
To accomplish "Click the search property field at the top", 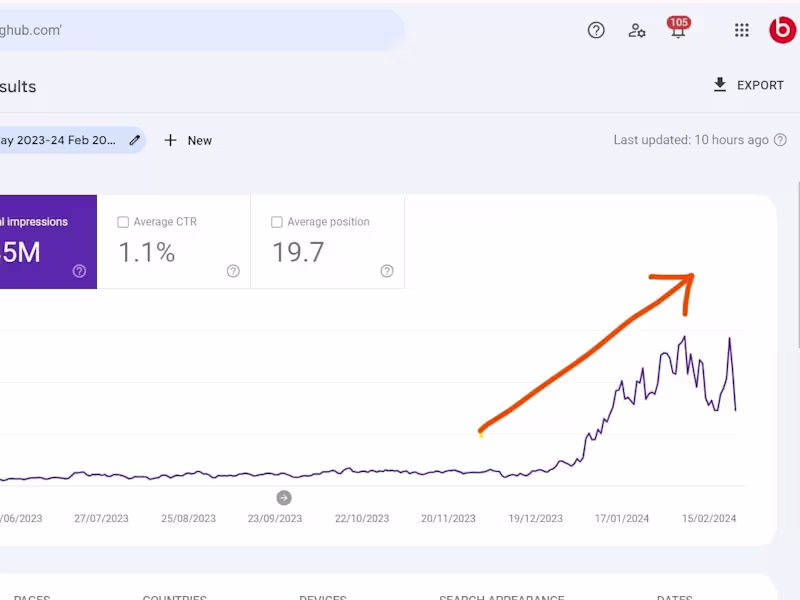I will pyautogui.click(x=150, y=30).
